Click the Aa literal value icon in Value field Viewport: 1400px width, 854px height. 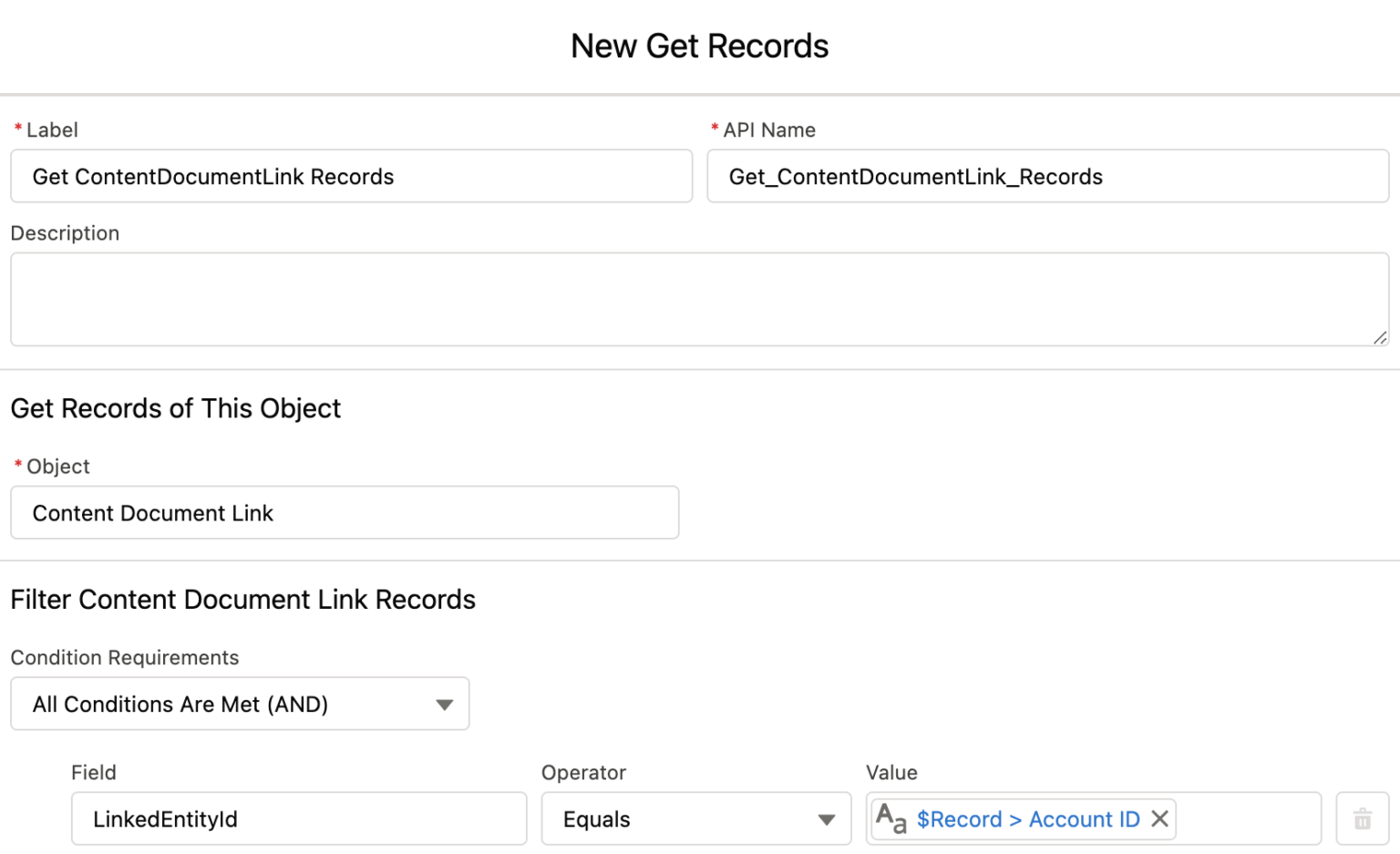[x=891, y=818]
